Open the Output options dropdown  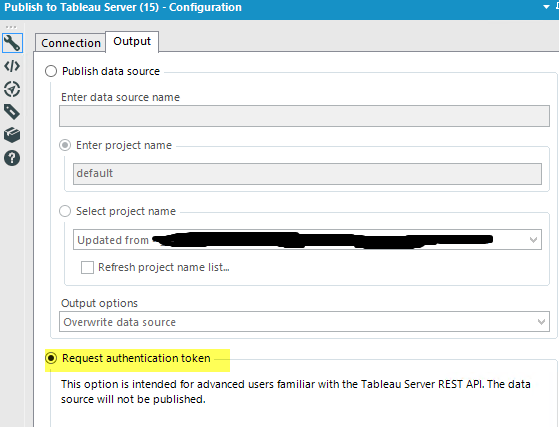coord(542,322)
